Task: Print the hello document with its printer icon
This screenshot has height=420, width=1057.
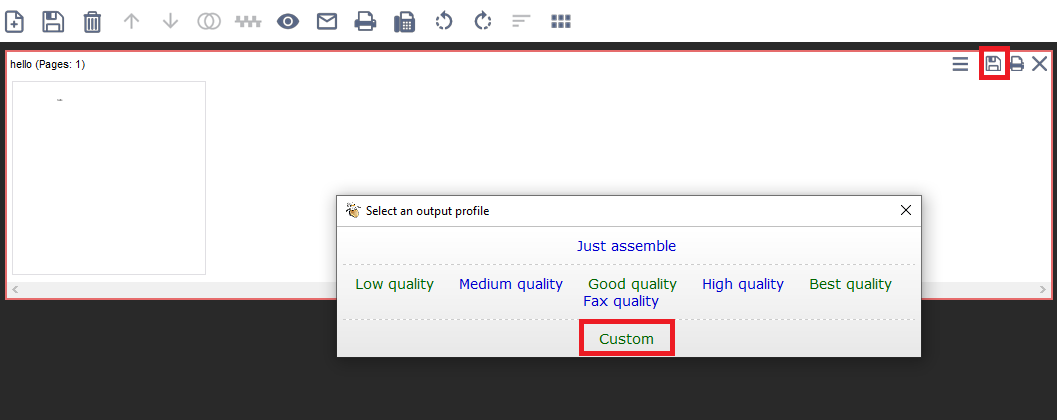Action: pyautogui.click(x=1017, y=64)
